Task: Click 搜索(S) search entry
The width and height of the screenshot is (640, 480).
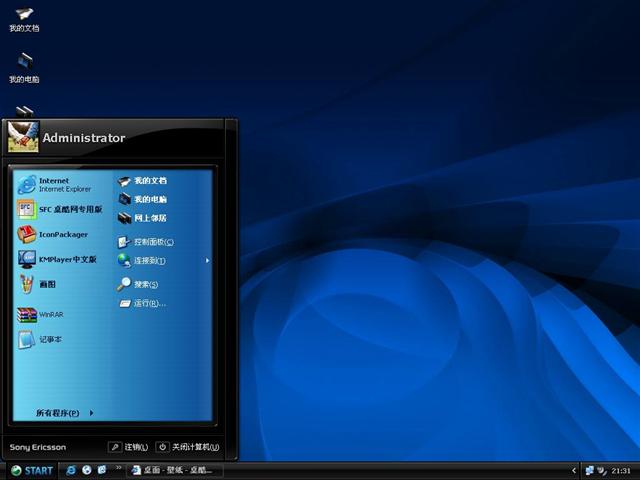Action: point(146,284)
